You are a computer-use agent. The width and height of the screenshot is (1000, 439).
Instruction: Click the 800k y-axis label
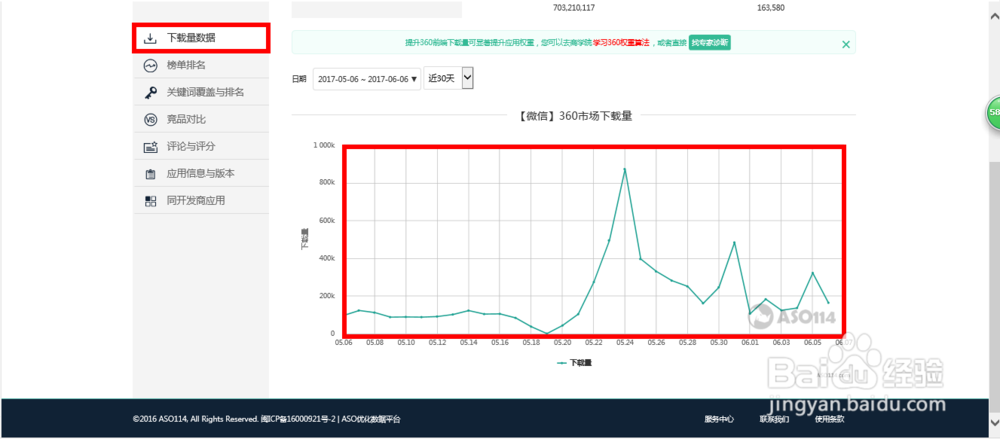tap(327, 182)
